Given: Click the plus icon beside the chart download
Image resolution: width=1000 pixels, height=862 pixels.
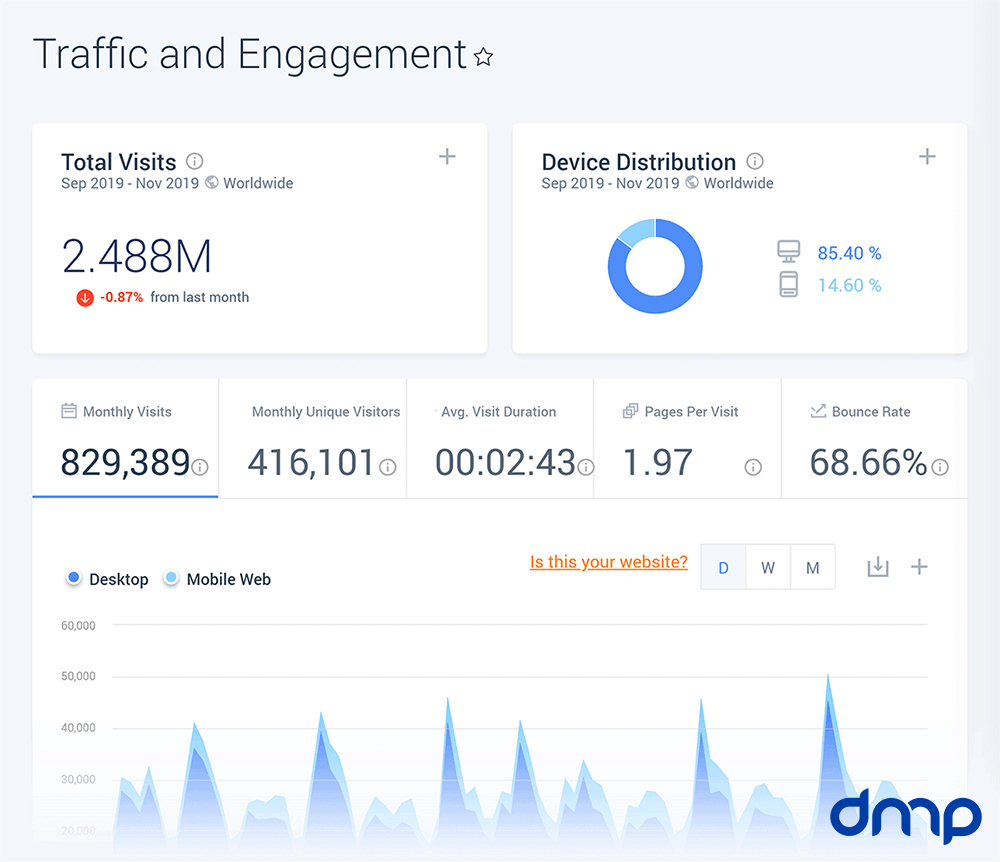Looking at the screenshot, I should tap(919, 567).
